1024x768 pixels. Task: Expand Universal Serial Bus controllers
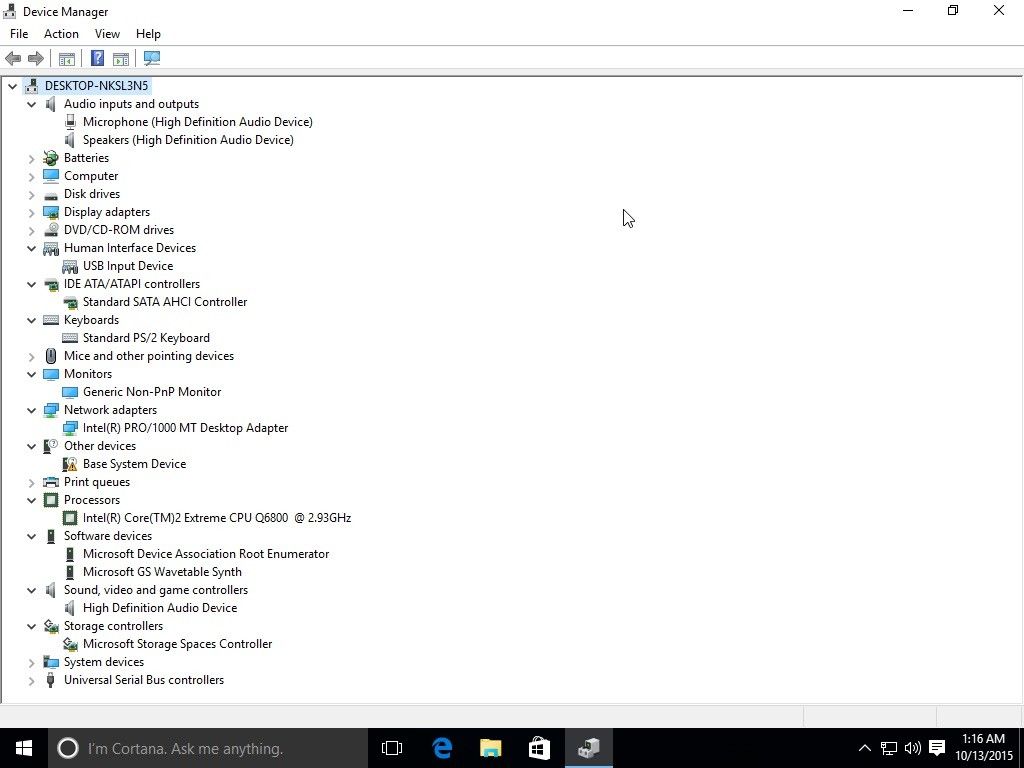pyautogui.click(x=32, y=680)
